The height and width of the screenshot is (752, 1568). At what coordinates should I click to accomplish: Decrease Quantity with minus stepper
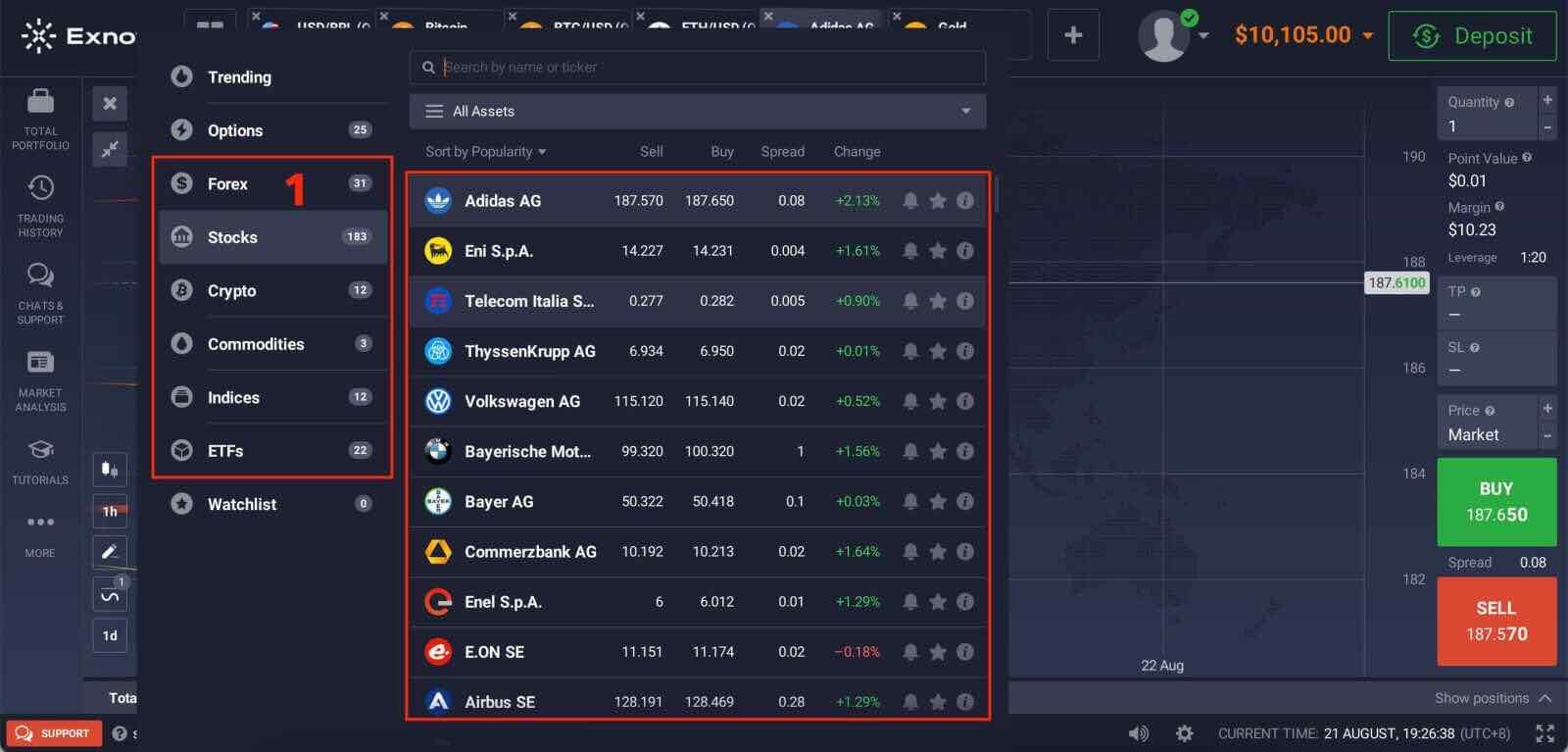click(x=1547, y=126)
